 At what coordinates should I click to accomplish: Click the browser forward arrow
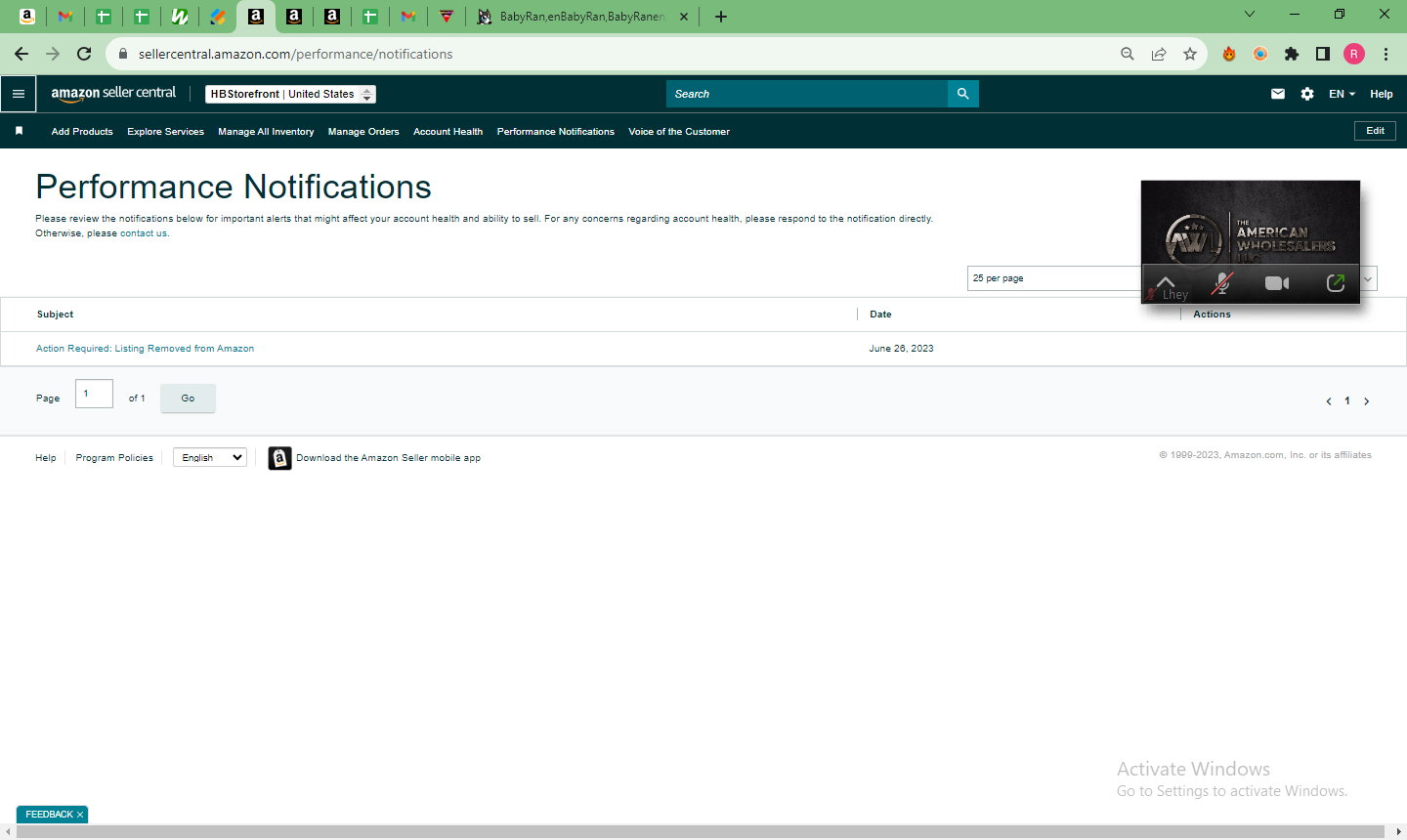53,54
